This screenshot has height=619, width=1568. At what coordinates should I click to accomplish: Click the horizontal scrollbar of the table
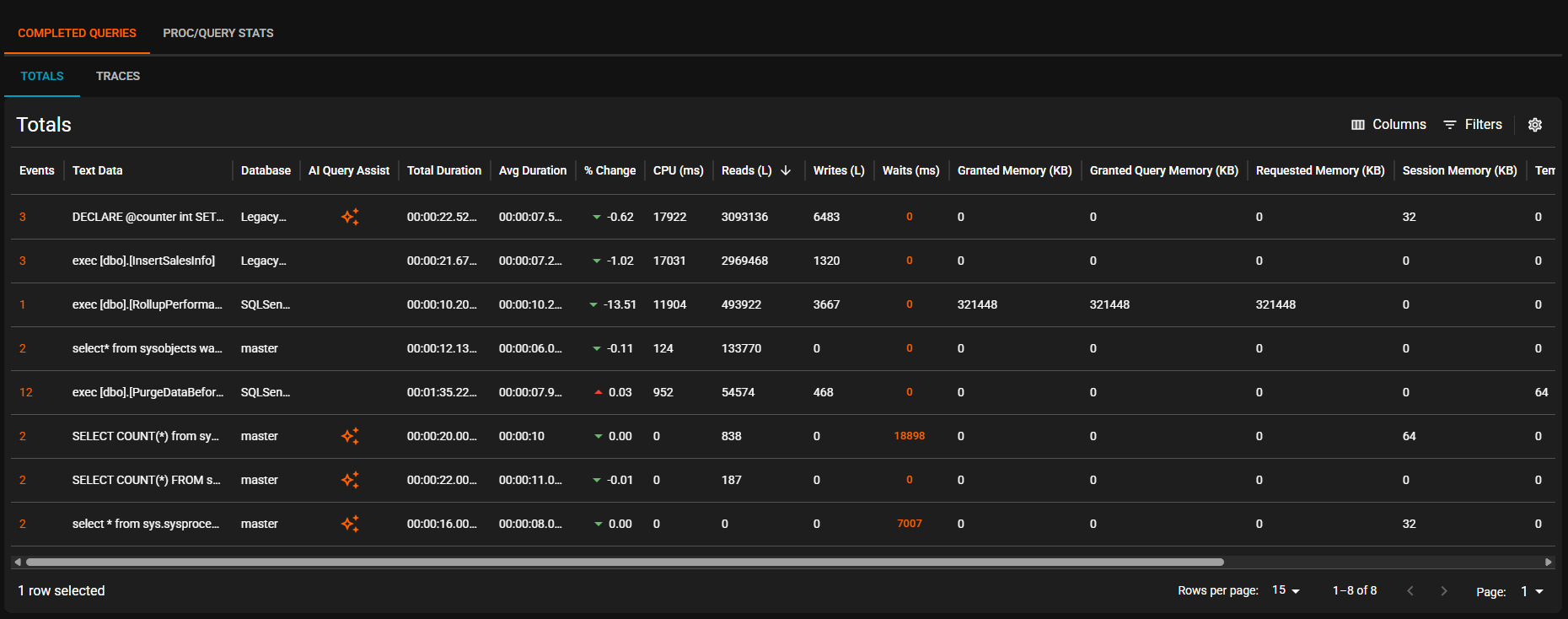(624, 562)
